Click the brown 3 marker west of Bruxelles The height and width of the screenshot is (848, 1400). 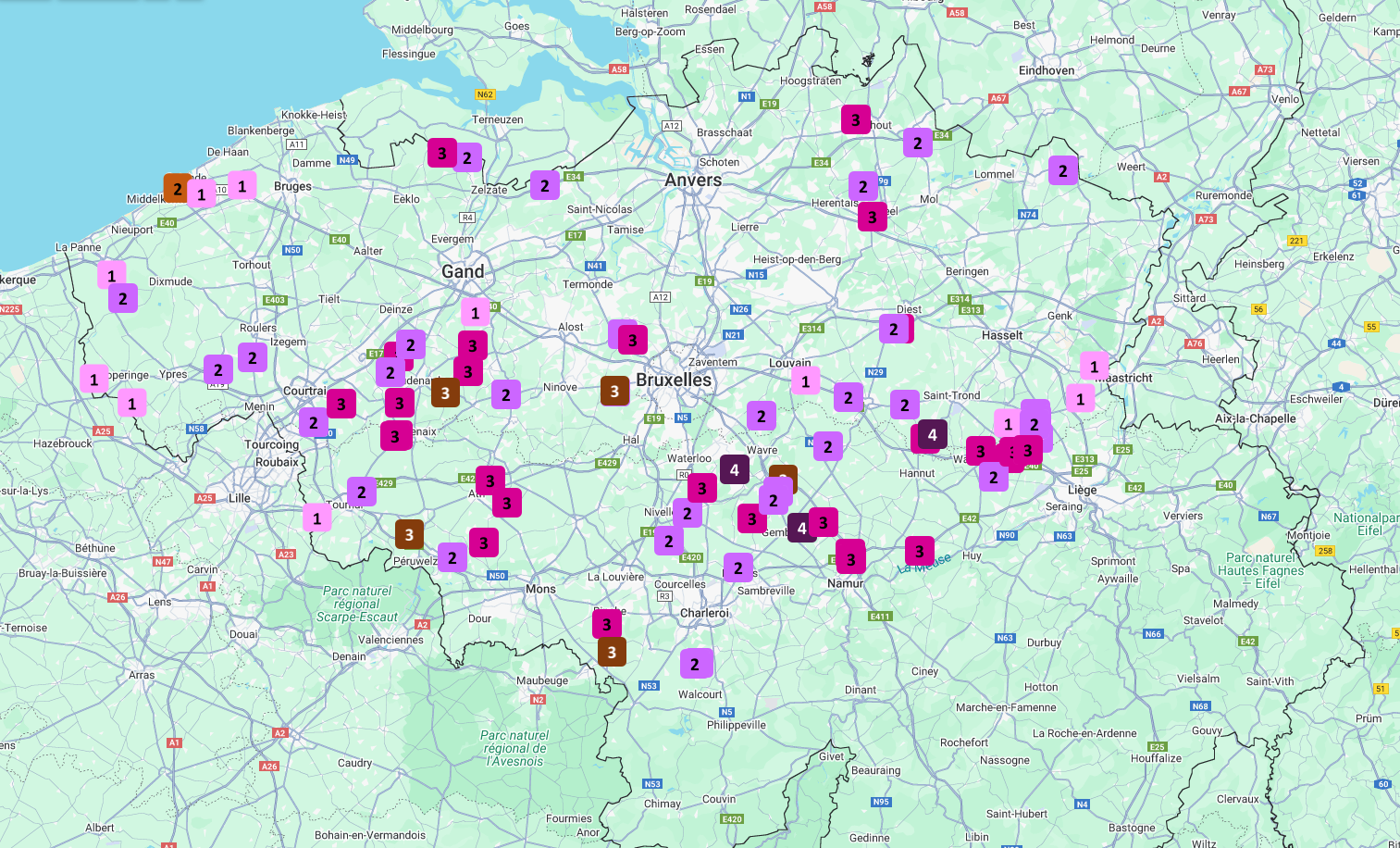coord(614,391)
